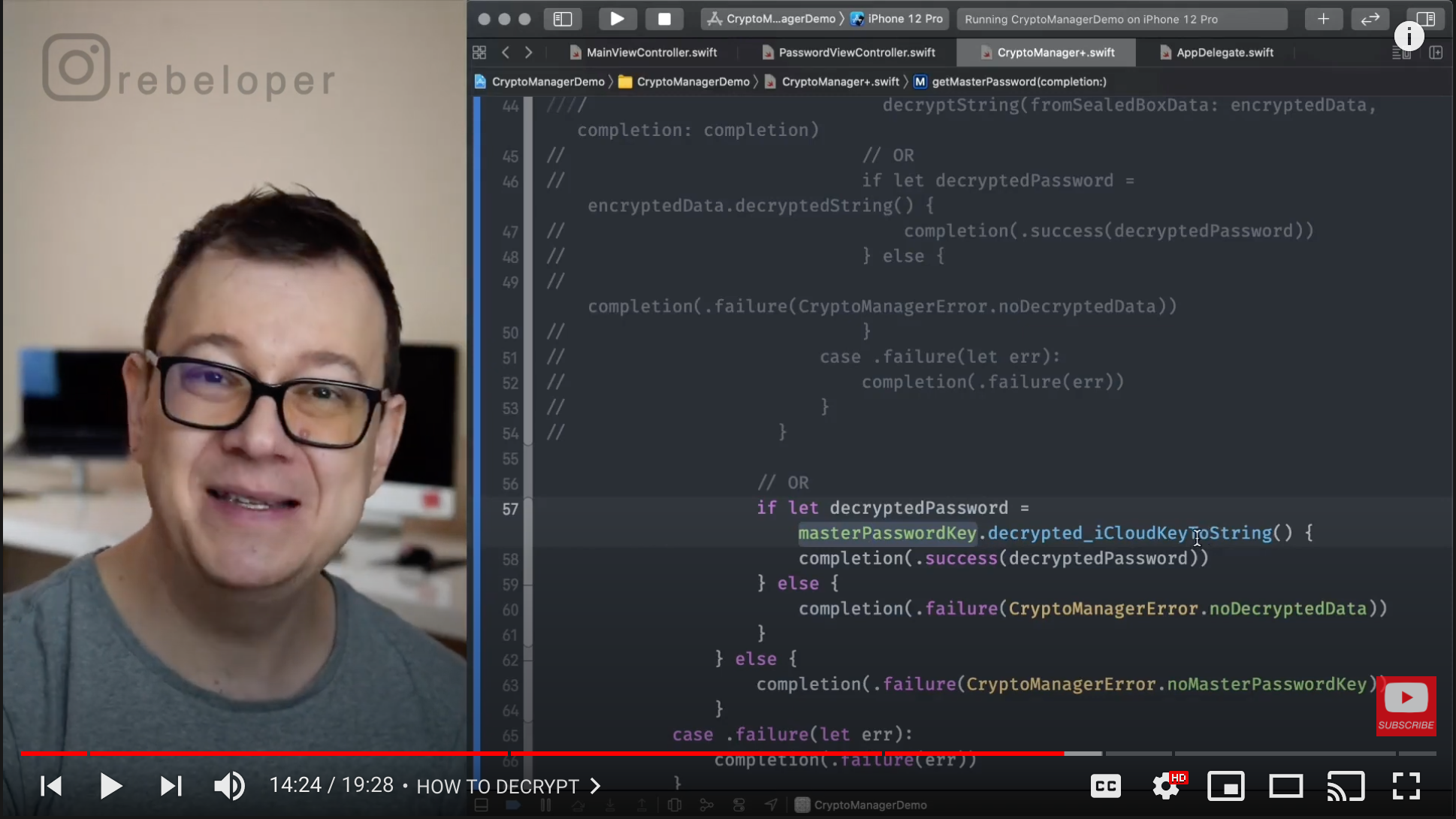Viewport: 1456px width, 819px height.
Task: Enter fullscreen video mode
Action: [1406, 786]
